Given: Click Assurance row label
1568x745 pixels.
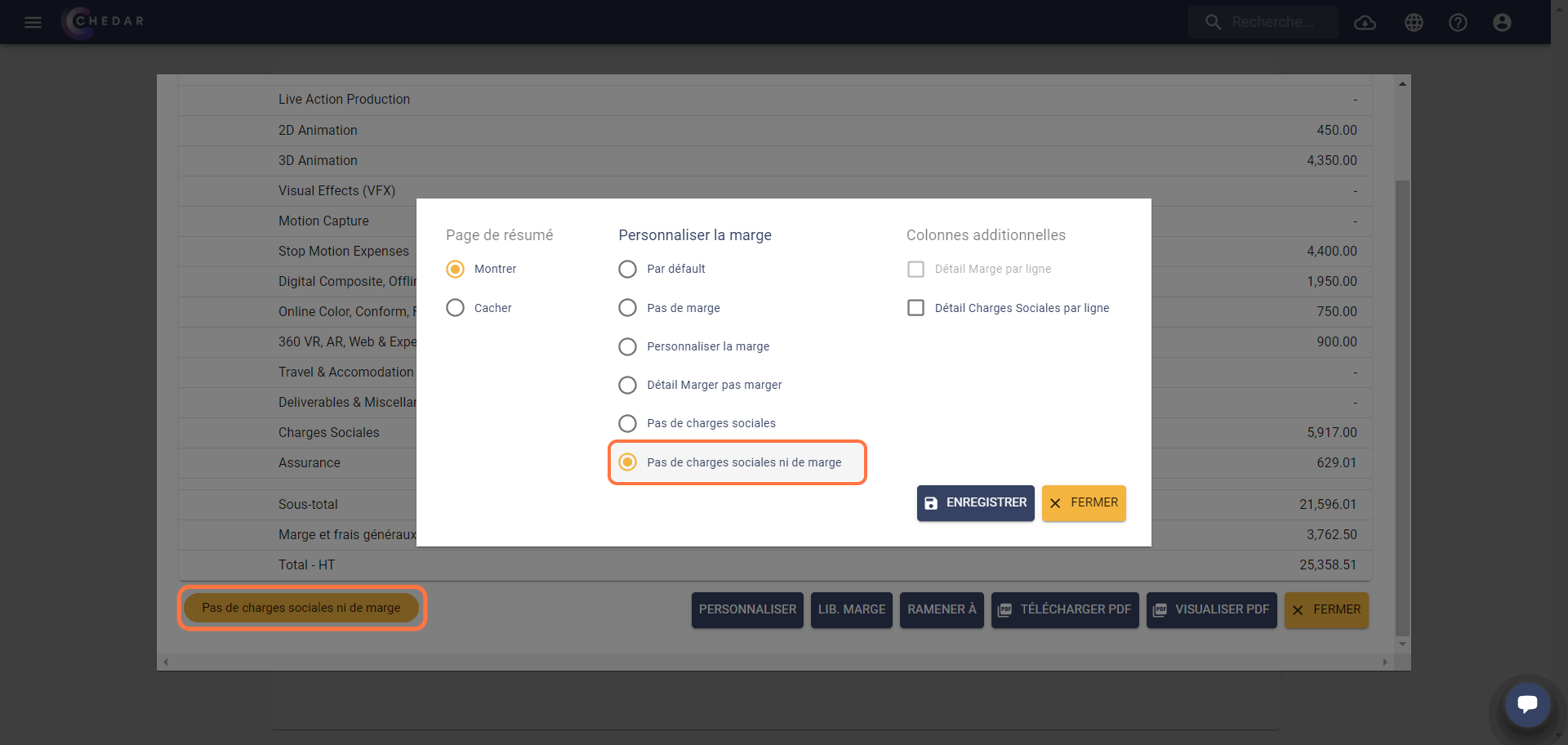Looking at the screenshot, I should pyautogui.click(x=310, y=462).
